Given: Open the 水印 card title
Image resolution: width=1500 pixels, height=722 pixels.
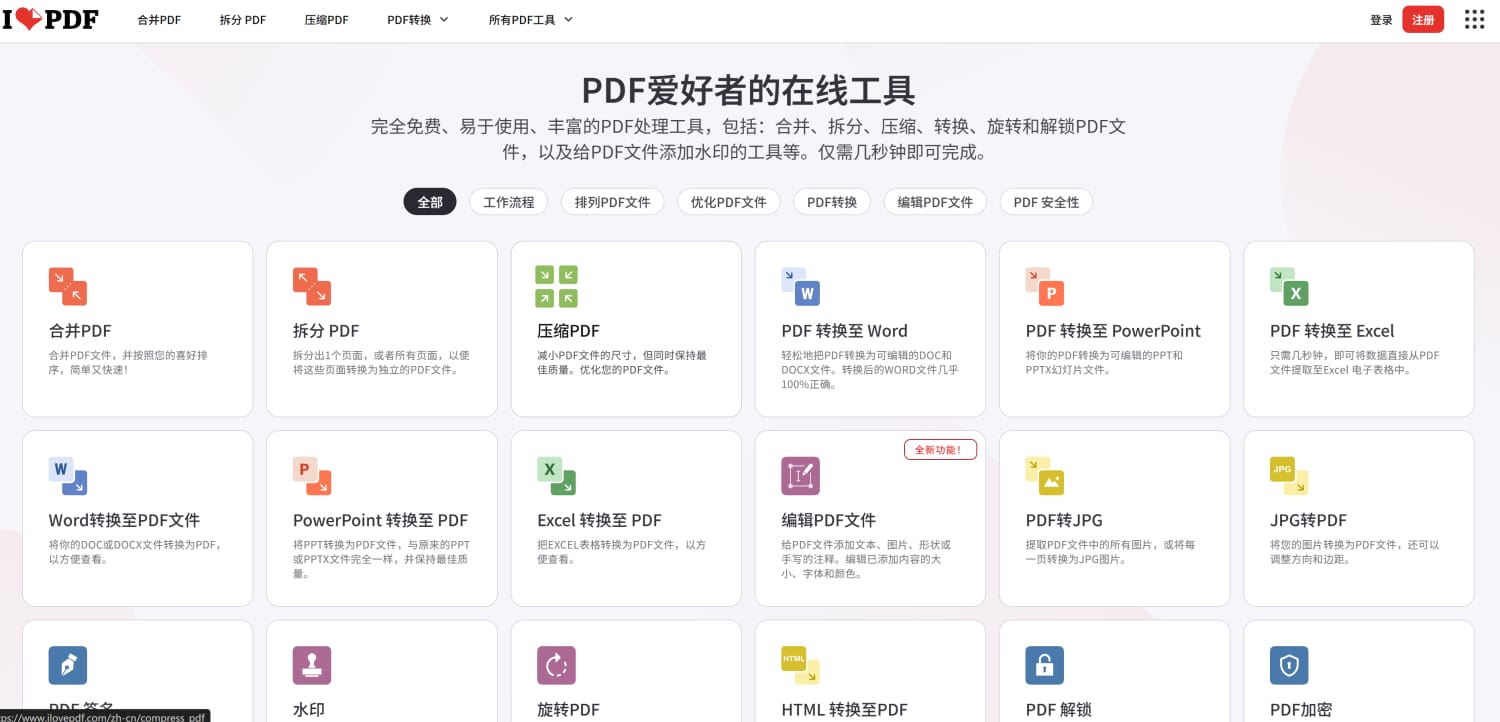Looking at the screenshot, I should point(308,710).
